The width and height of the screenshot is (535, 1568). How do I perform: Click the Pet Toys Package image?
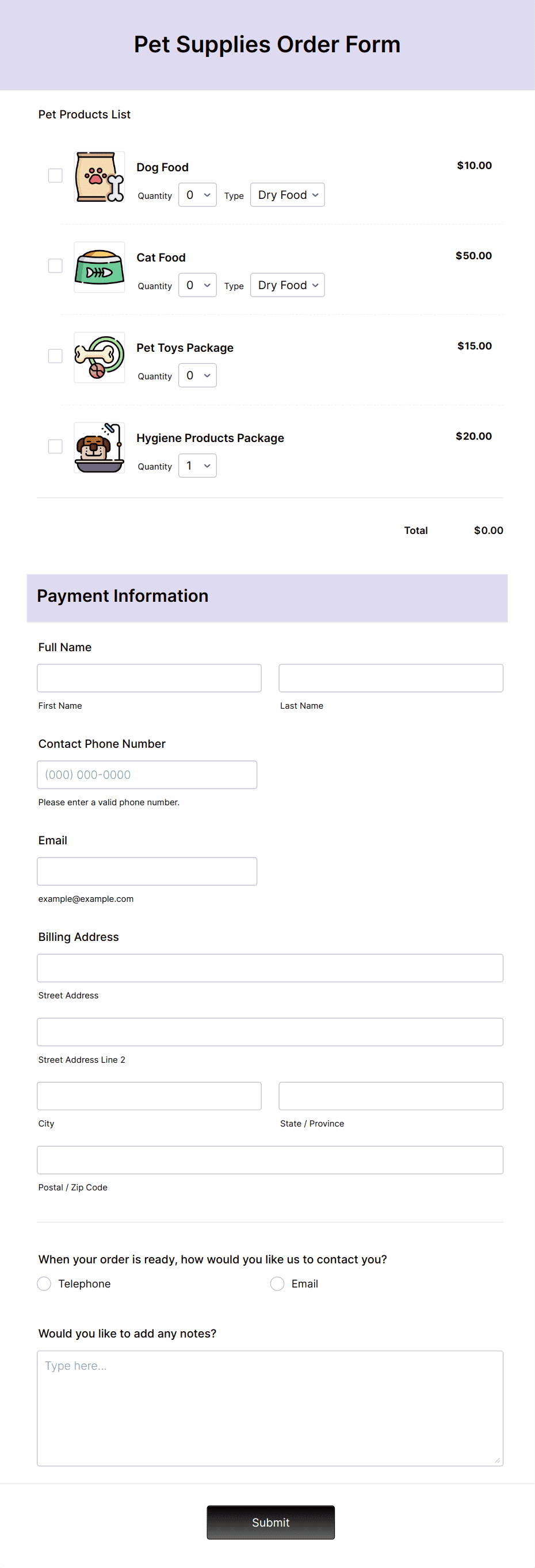[99, 358]
